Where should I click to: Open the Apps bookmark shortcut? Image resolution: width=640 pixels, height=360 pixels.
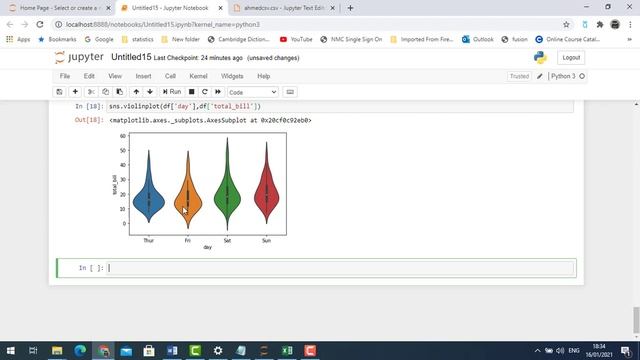point(18,39)
